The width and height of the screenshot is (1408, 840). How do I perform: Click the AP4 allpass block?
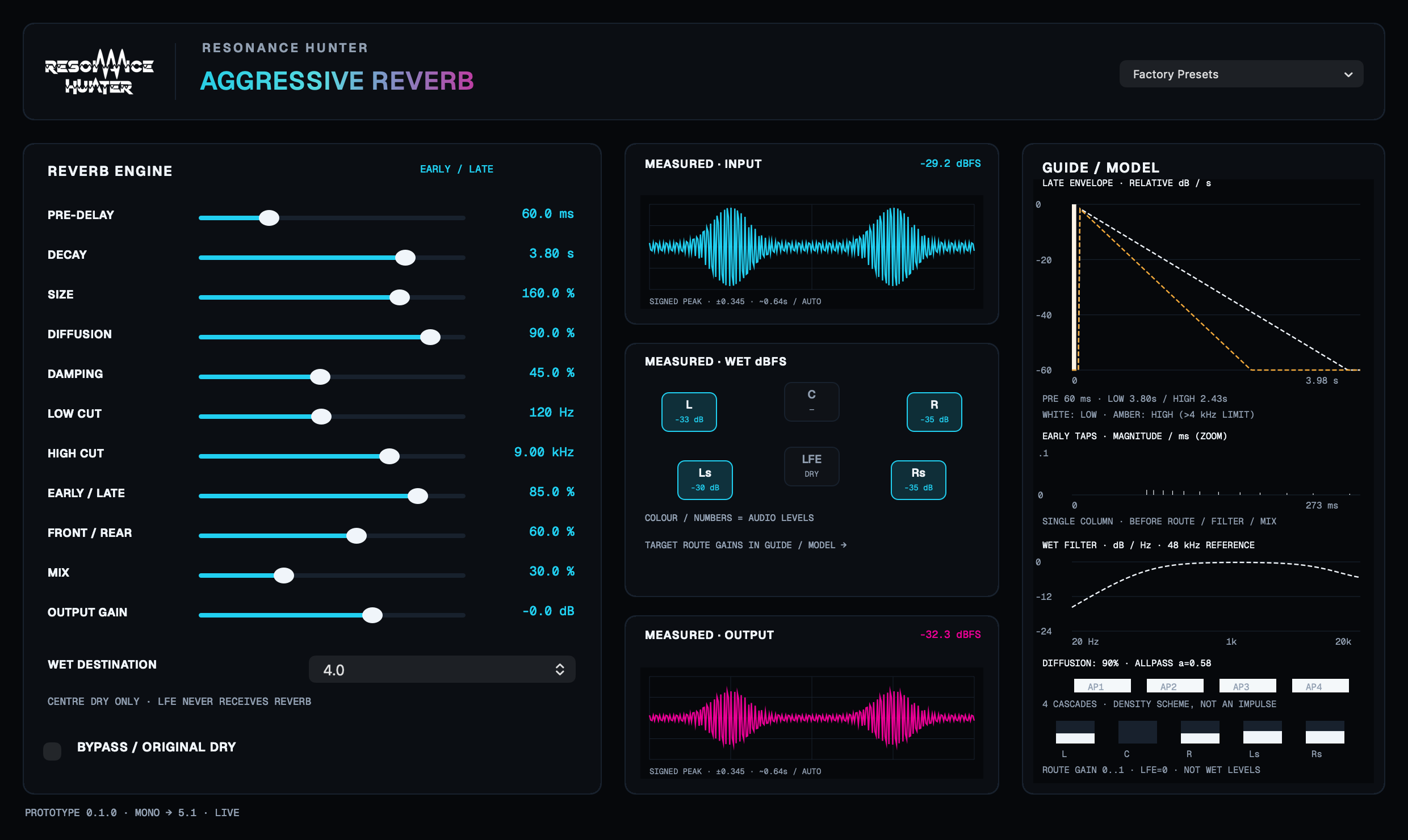click(x=1321, y=686)
